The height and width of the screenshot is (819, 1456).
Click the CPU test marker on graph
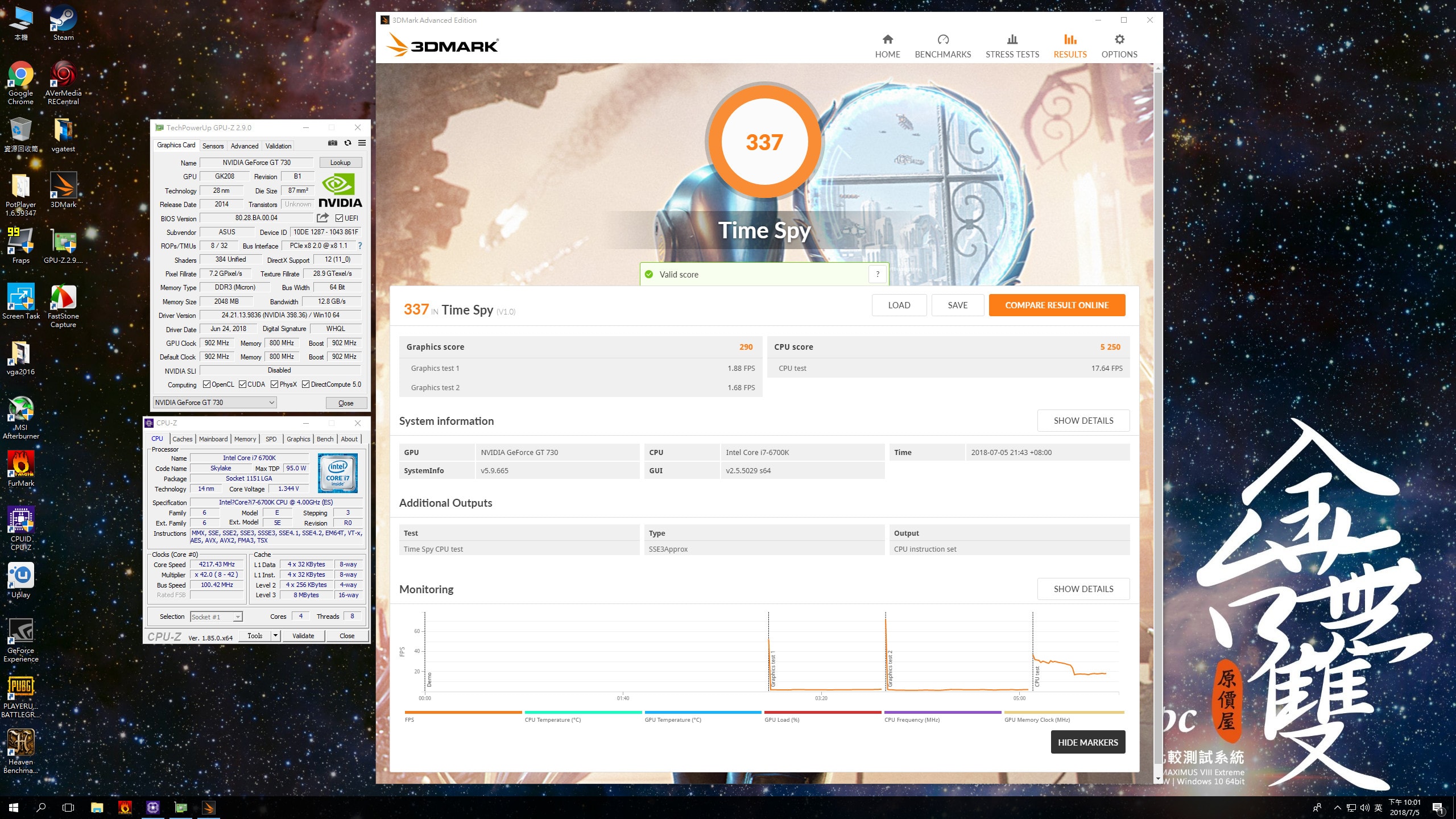[1037, 676]
